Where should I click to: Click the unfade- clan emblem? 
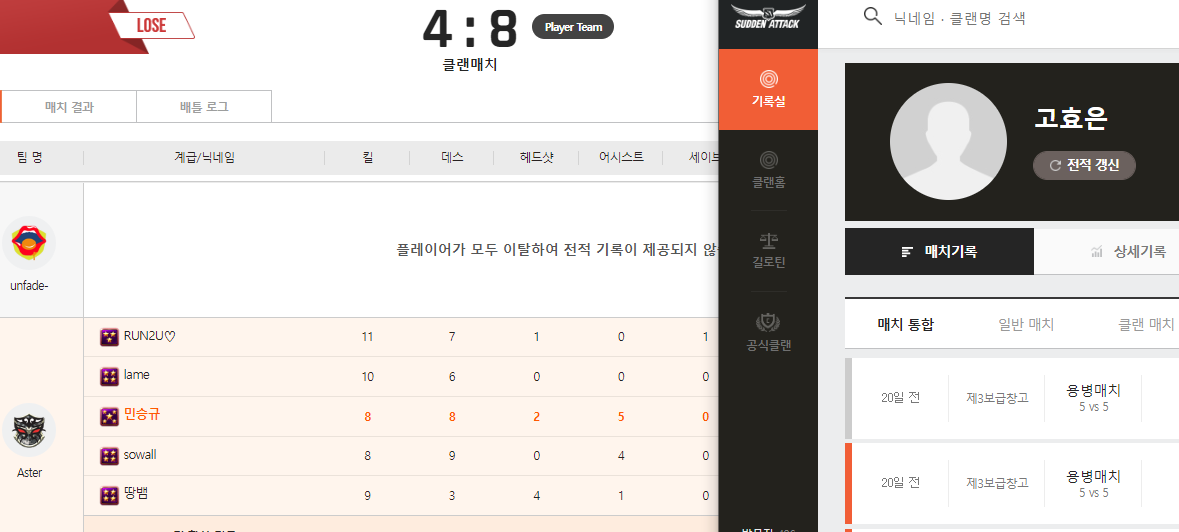(30, 243)
